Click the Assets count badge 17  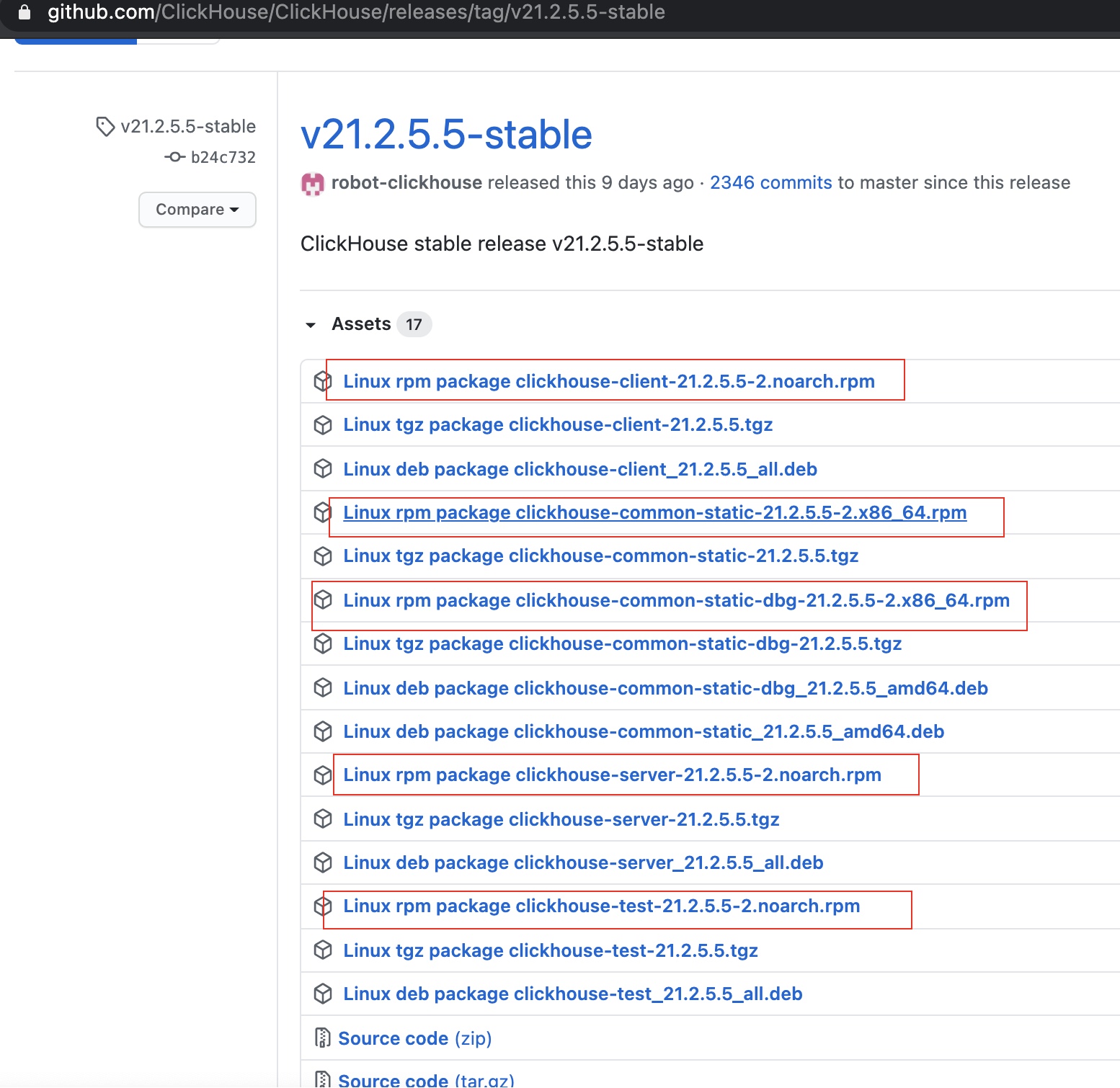pos(414,324)
